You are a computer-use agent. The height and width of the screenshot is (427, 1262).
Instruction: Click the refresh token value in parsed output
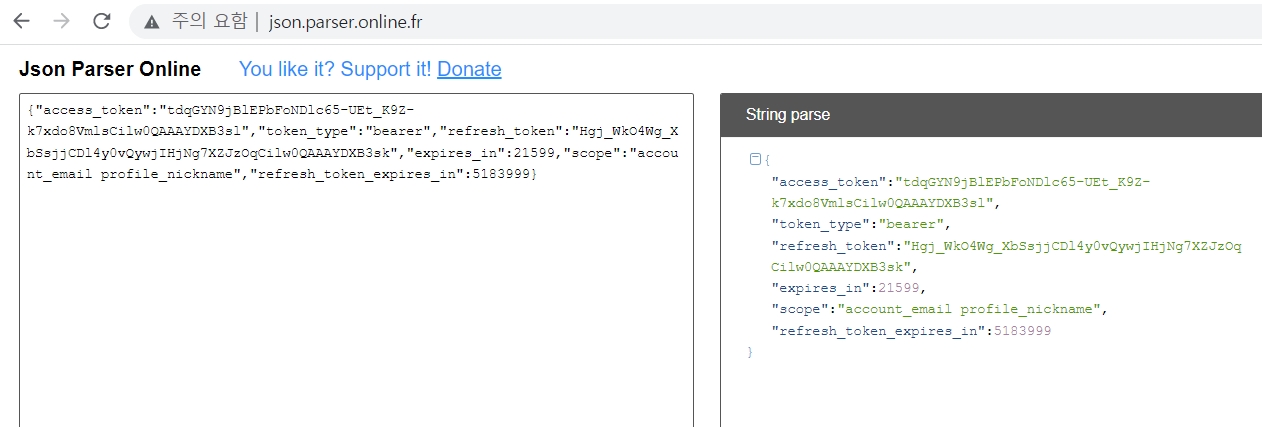(x=1006, y=256)
